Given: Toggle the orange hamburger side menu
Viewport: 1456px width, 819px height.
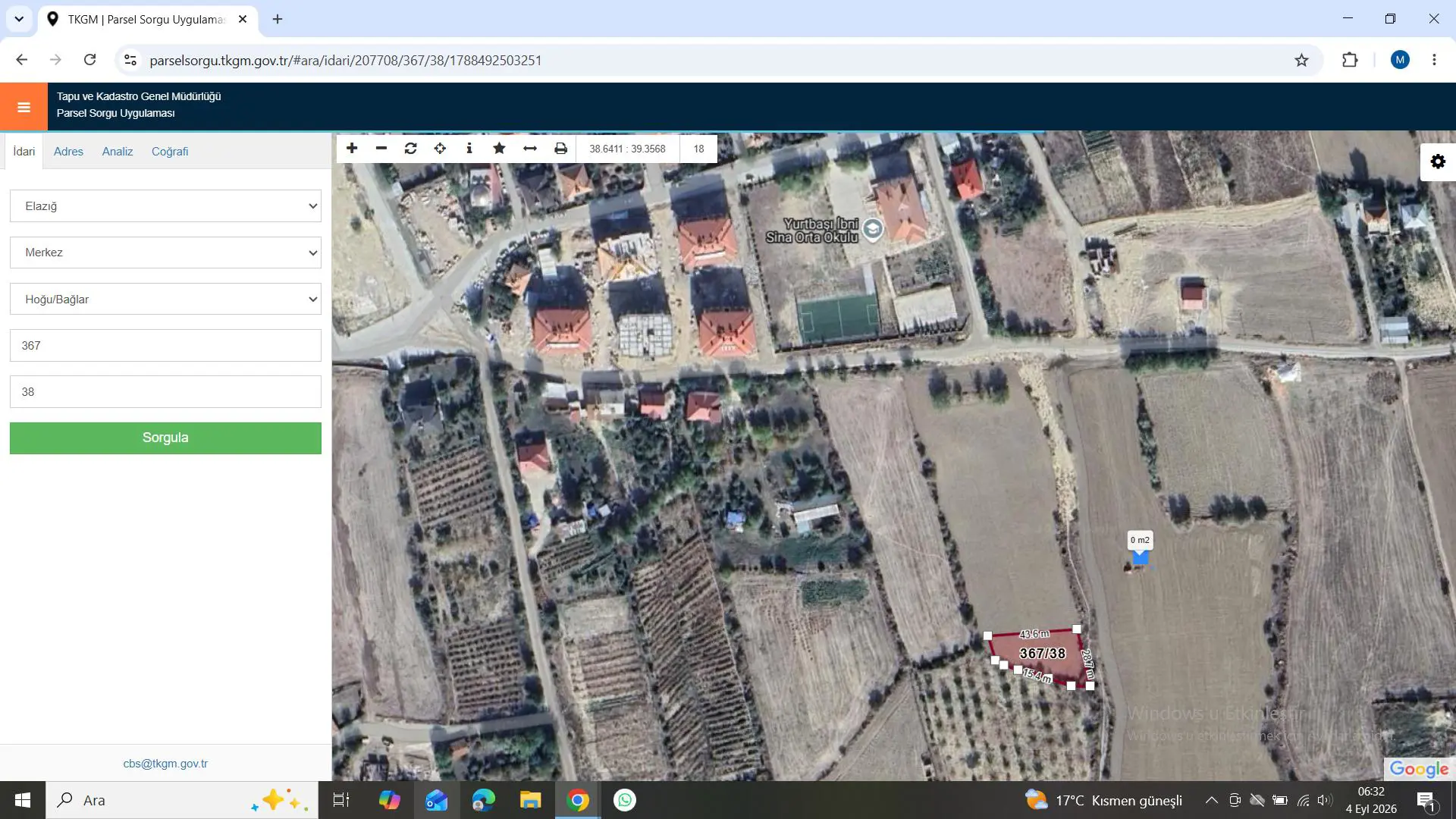Looking at the screenshot, I should [24, 107].
